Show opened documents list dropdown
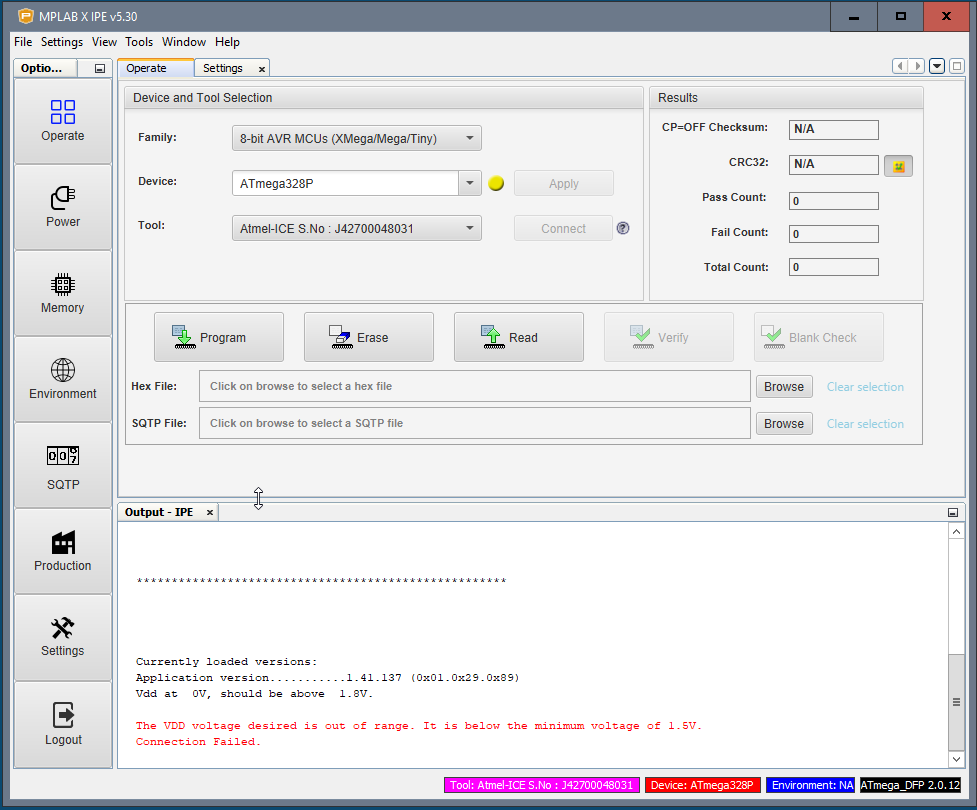Viewport: 977px width, 810px height. click(x=937, y=66)
